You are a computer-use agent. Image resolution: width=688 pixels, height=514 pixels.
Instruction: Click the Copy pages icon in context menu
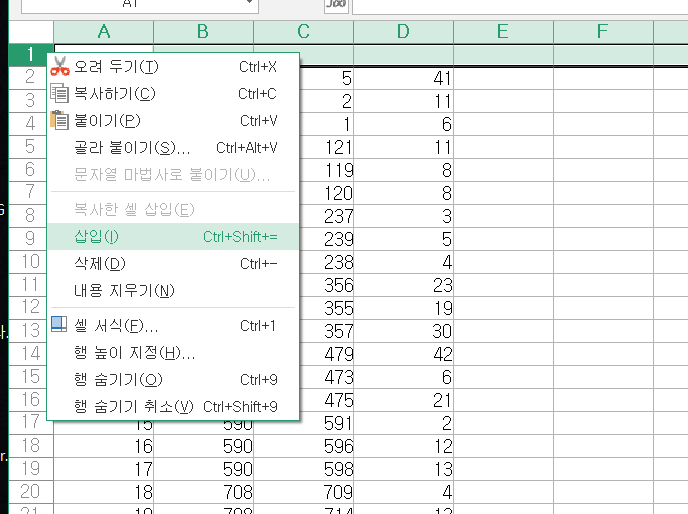pos(59,93)
